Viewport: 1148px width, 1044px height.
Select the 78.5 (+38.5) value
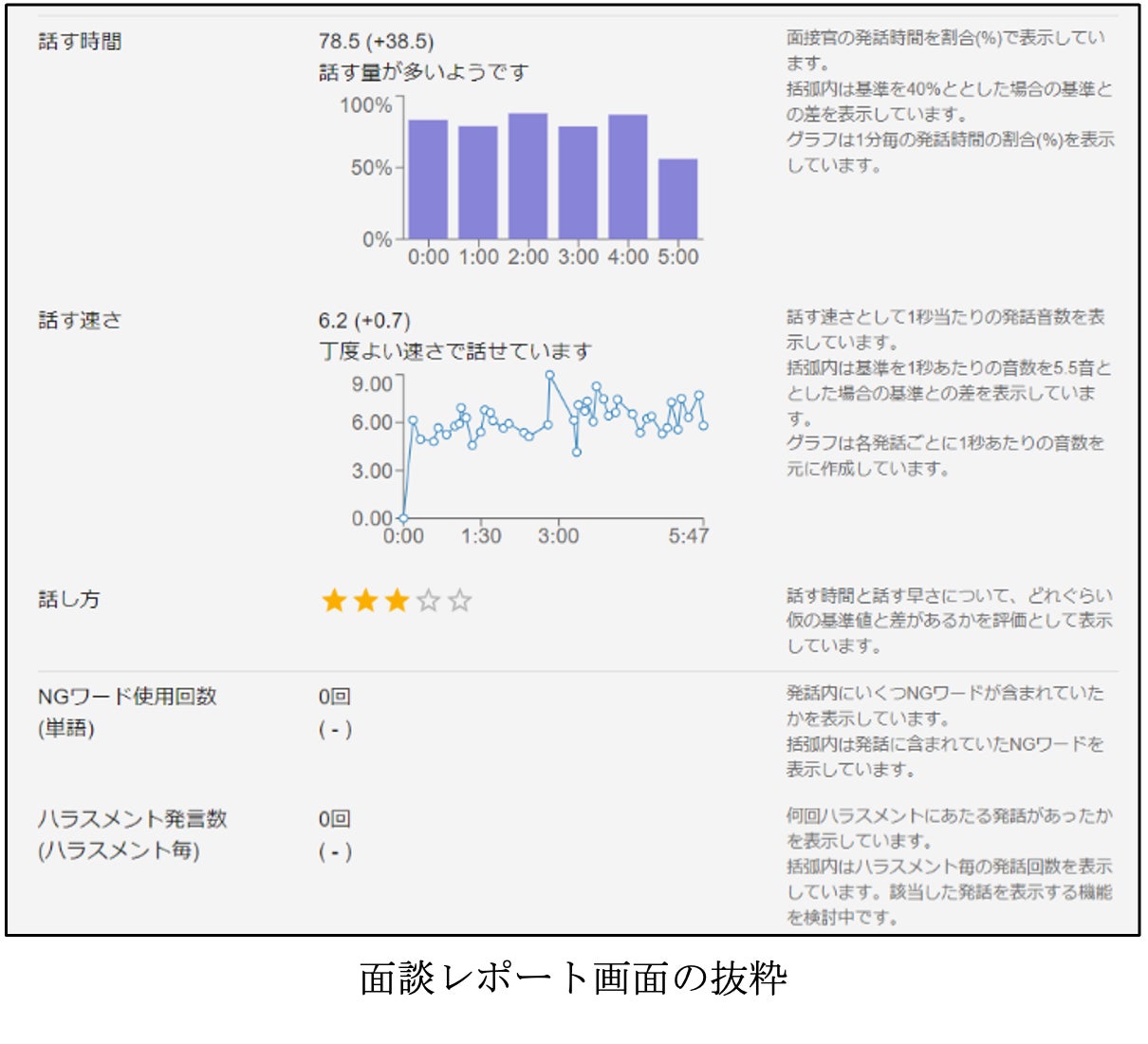coord(376,42)
